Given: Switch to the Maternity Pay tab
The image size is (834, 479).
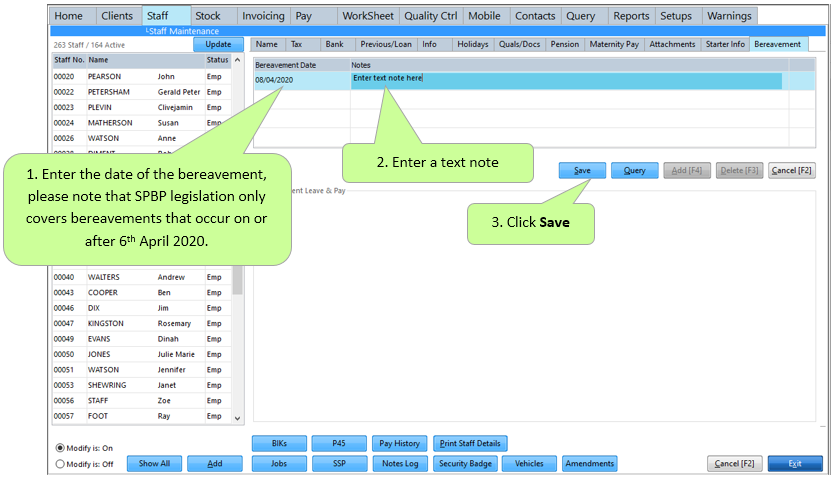Looking at the screenshot, I should coord(613,45).
